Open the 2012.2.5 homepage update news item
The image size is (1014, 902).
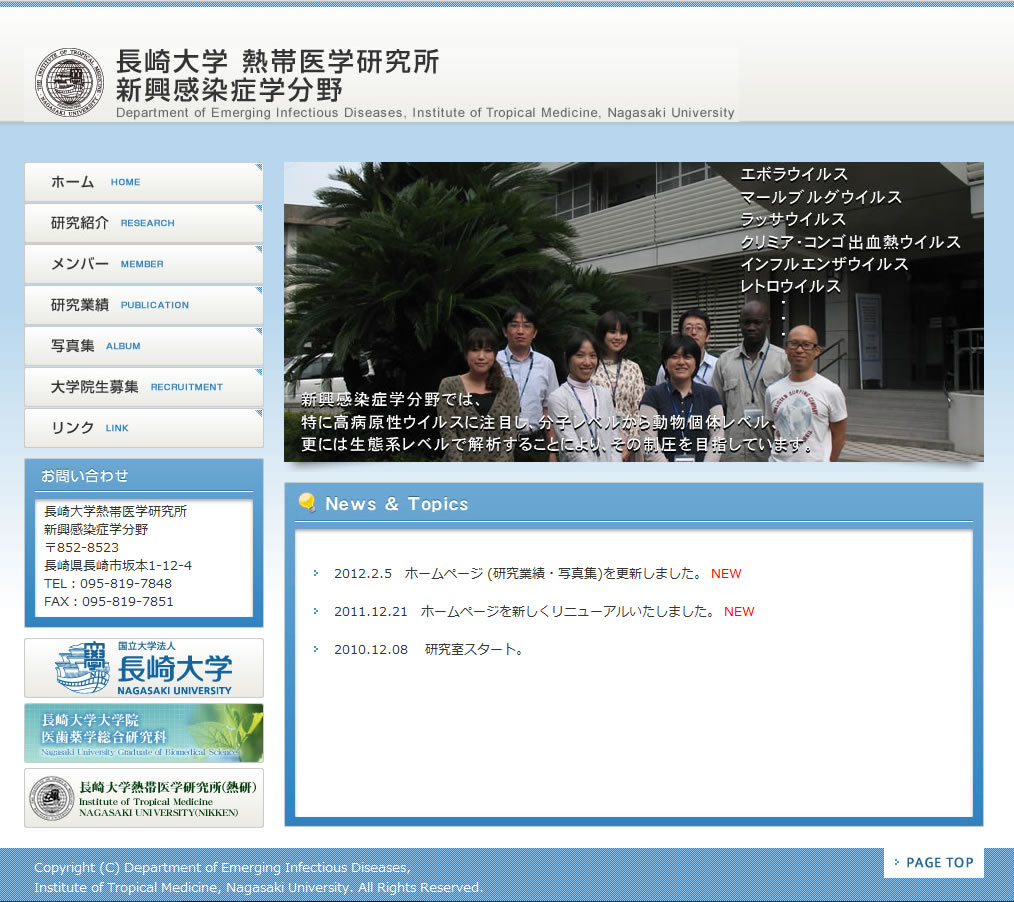click(x=517, y=574)
